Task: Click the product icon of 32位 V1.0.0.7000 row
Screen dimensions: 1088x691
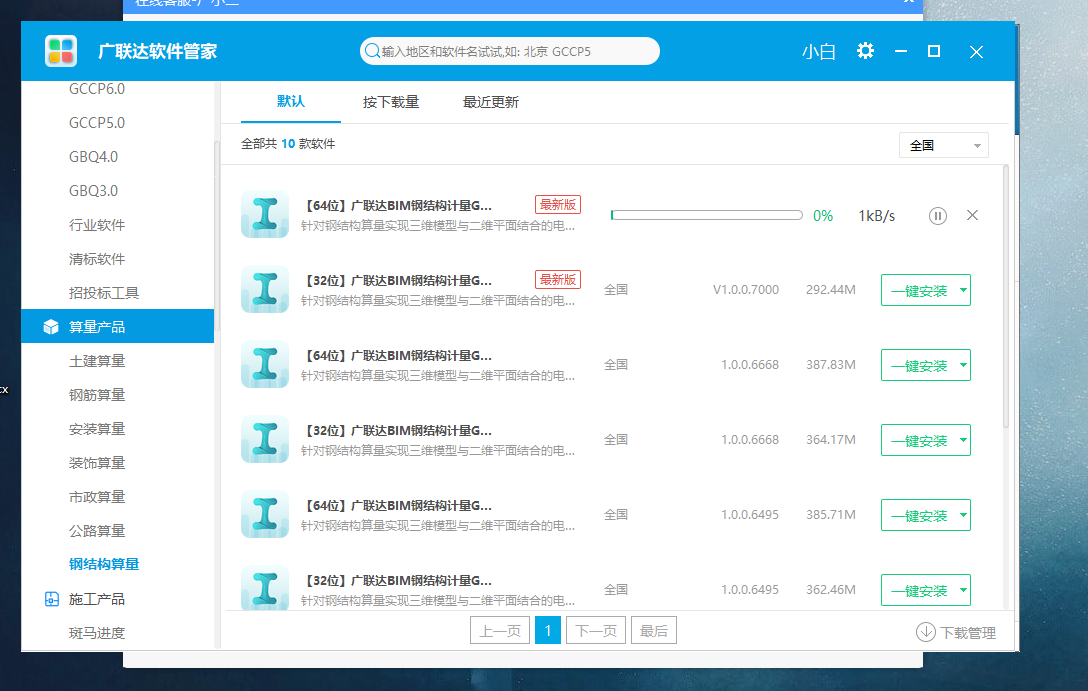Action: pos(264,289)
